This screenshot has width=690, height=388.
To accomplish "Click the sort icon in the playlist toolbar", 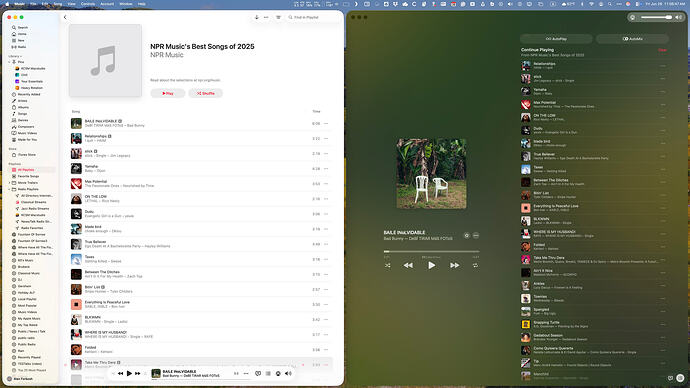I will [279, 17].
